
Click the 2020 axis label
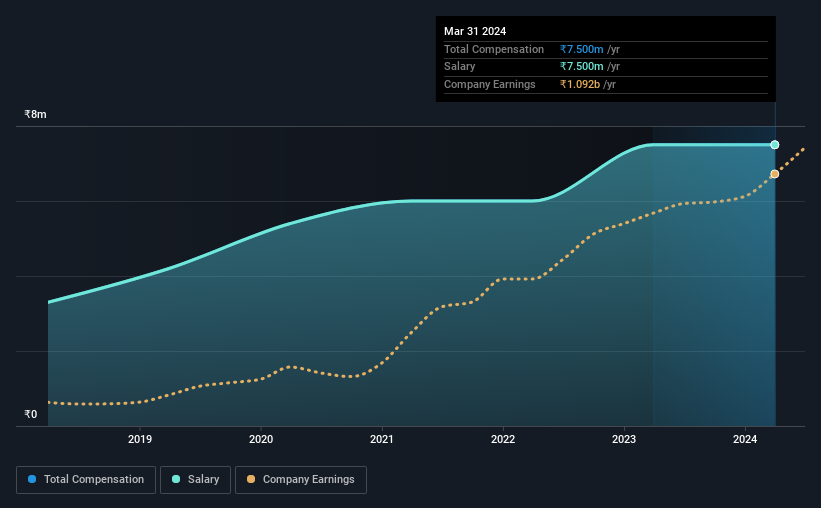261,439
